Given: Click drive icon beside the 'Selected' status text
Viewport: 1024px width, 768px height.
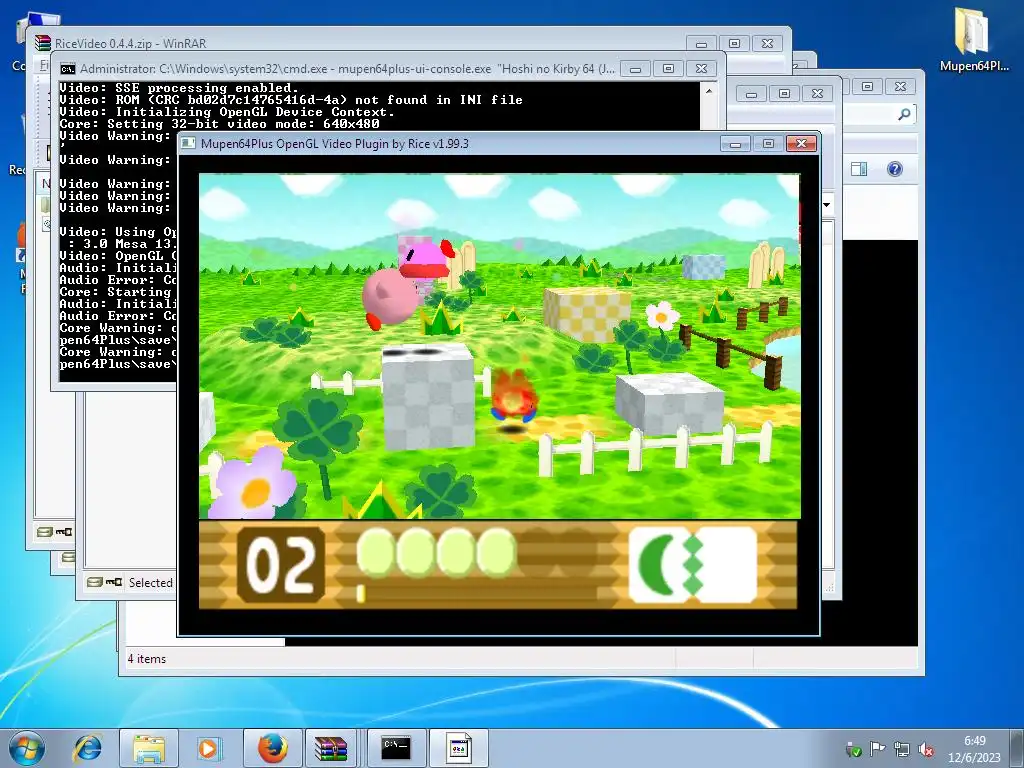Looking at the screenshot, I should [x=95, y=582].
